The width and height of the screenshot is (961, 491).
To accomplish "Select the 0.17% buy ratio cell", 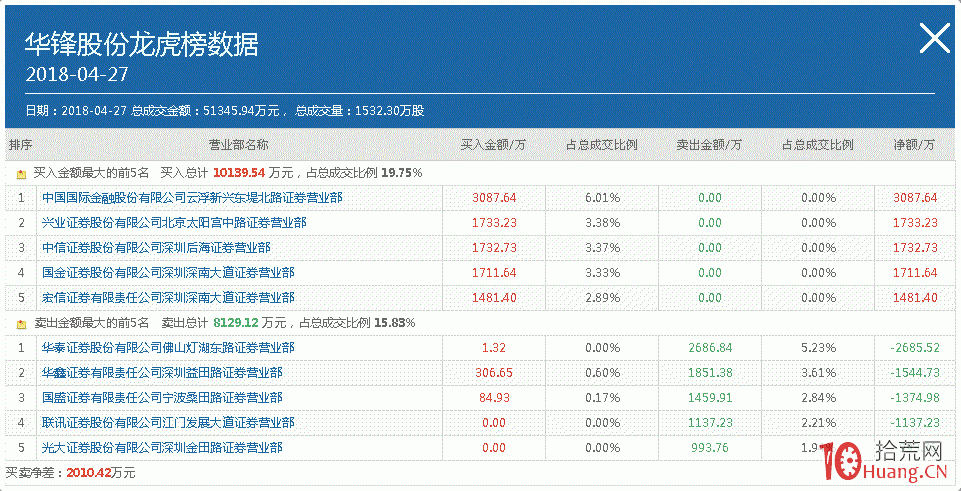I will pos(602,398).
